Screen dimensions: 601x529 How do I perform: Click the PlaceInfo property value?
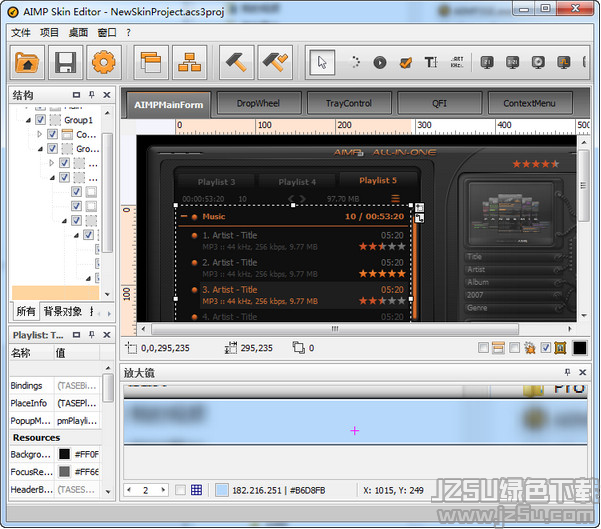77,403
